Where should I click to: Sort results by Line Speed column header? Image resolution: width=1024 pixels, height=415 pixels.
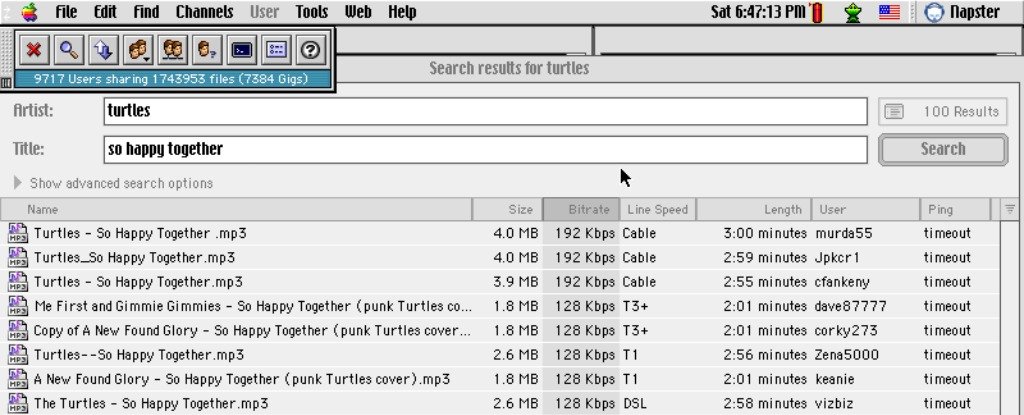tap(658, 210)
